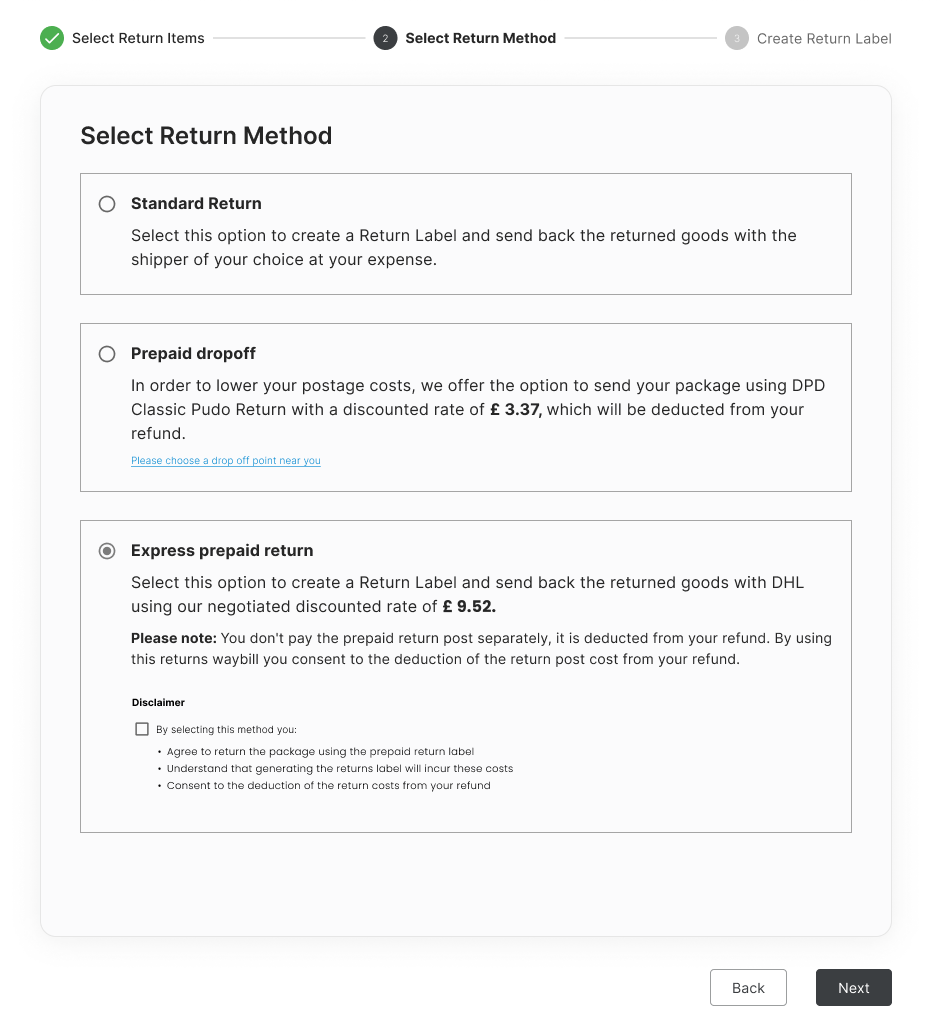Click the step 2 circle icon

[385, 38]
